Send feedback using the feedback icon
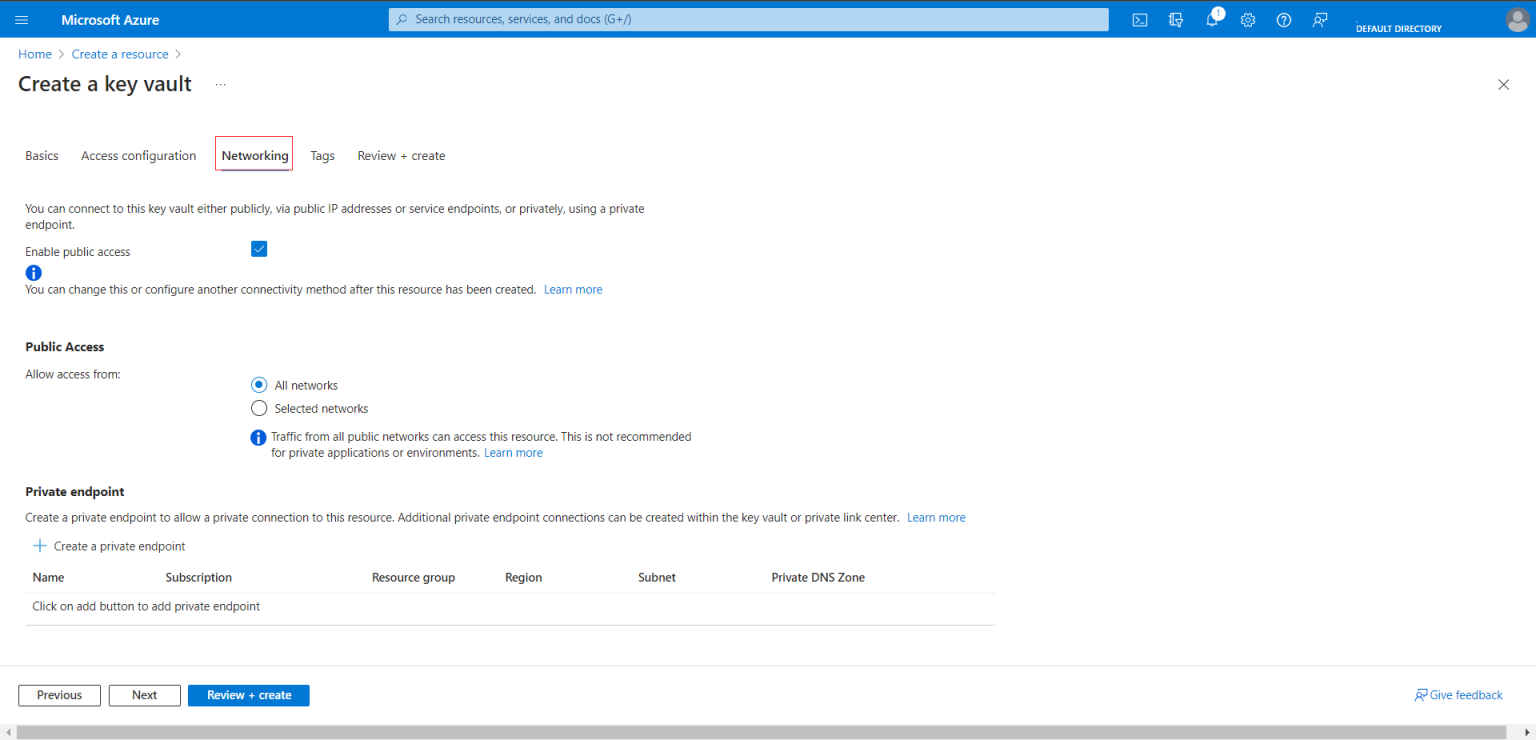Viewport: 1536px width, 740px height. (1319, 19)
